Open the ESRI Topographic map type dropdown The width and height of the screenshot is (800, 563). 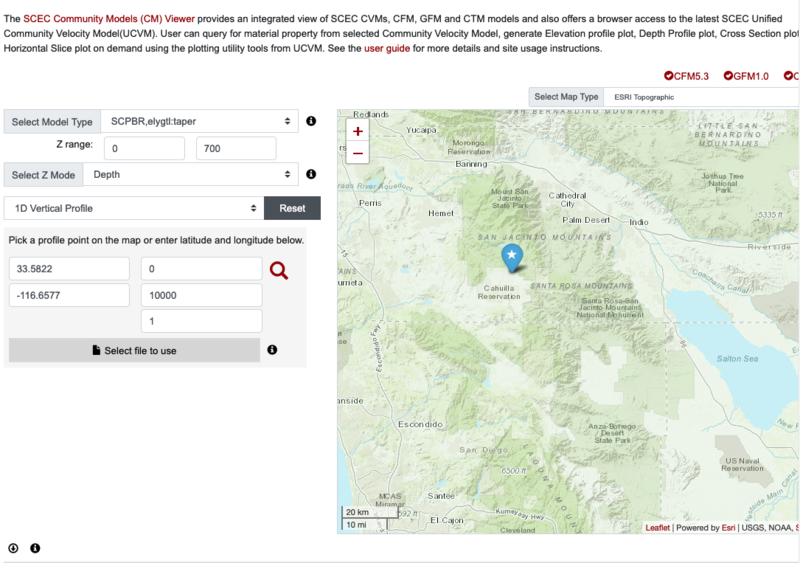(x=702, y=97)
